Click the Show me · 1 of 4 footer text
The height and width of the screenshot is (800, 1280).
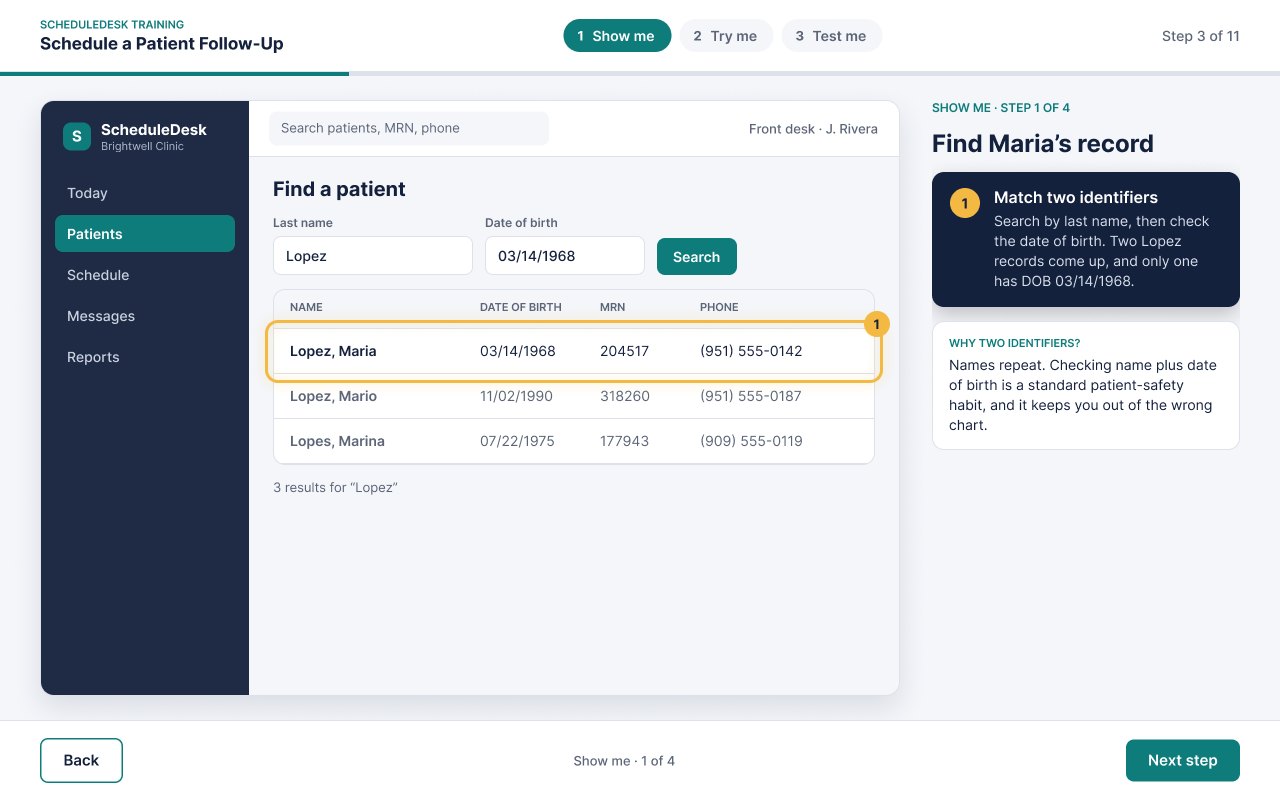624,761
